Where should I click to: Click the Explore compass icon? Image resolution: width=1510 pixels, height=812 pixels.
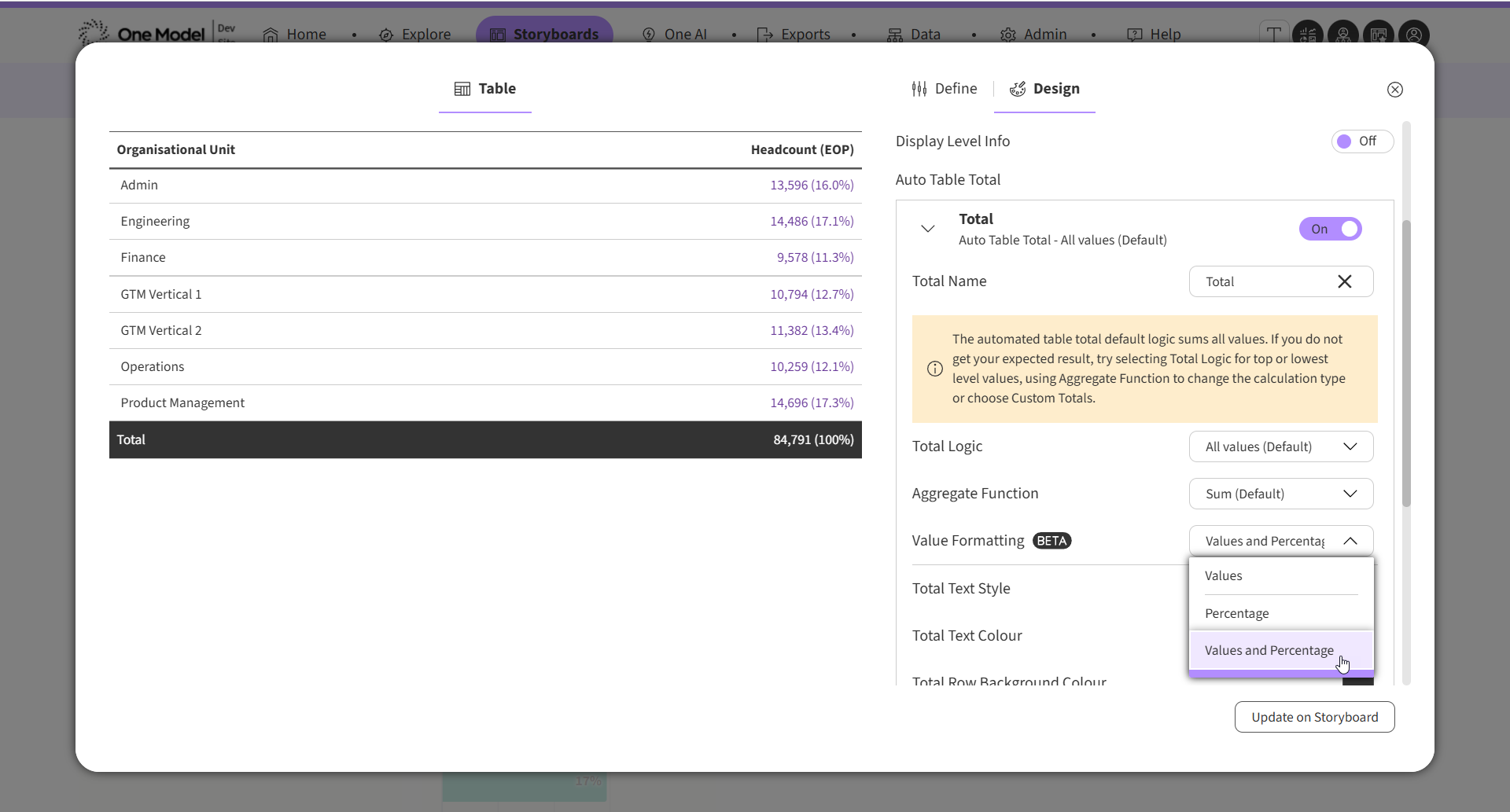pos(386,35)
